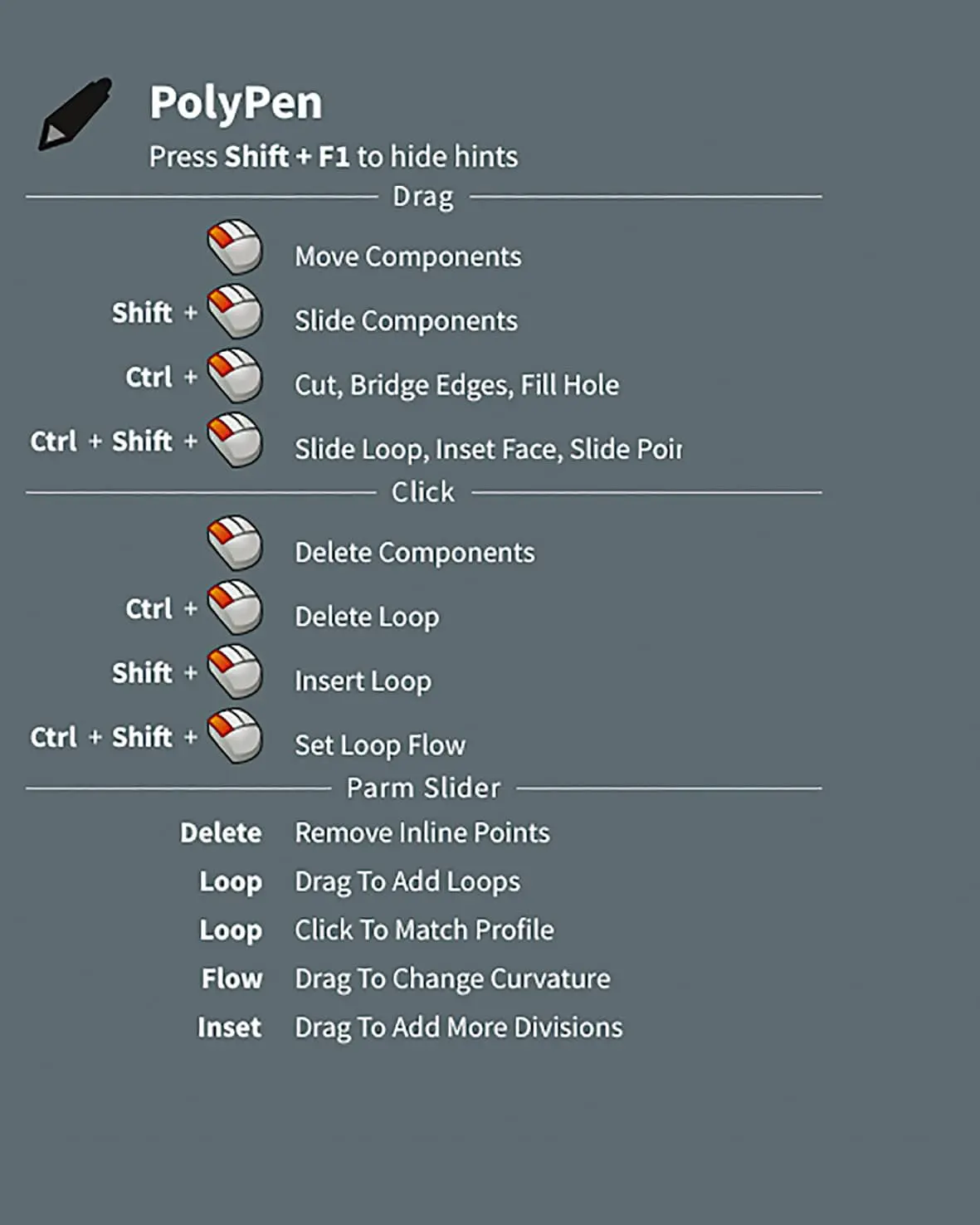Image resolution: width=980 pixels, height=1225 pixels.
Task: Click mouse icon beside Cut, Bridge Edges
Action: point(235,376)
